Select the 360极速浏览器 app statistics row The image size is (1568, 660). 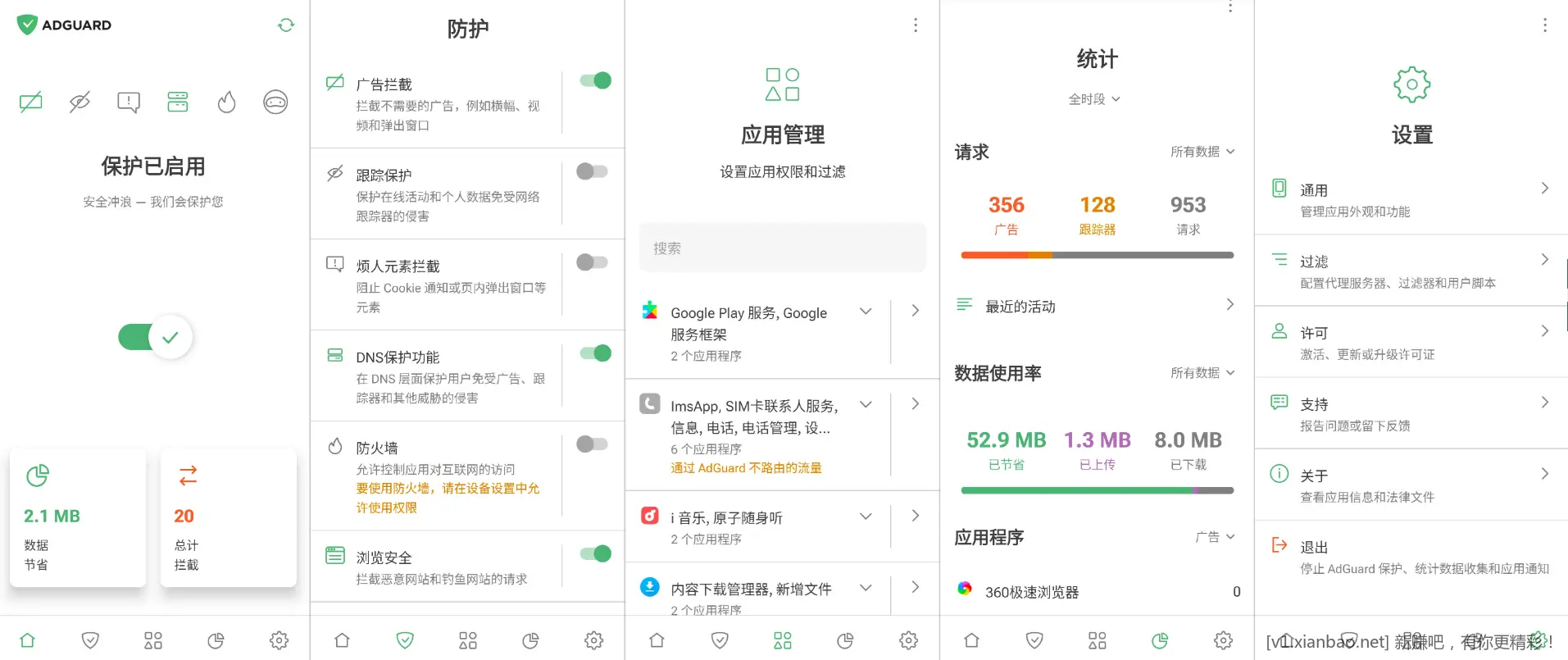coord(1097,591)
